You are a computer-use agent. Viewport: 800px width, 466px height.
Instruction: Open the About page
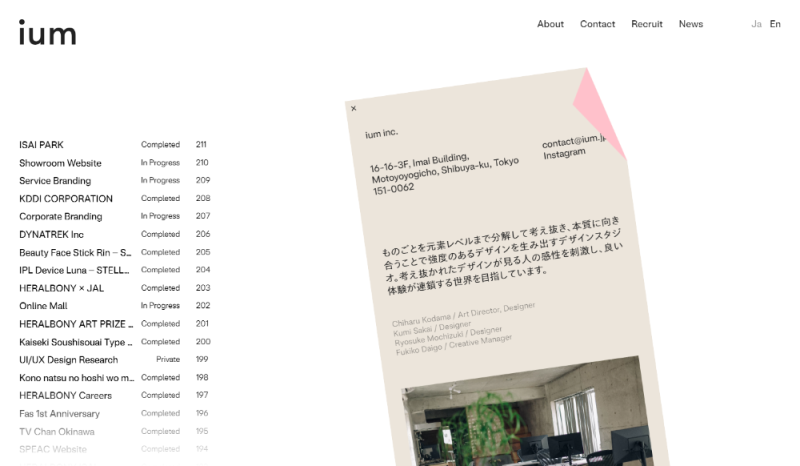[550, 24]
